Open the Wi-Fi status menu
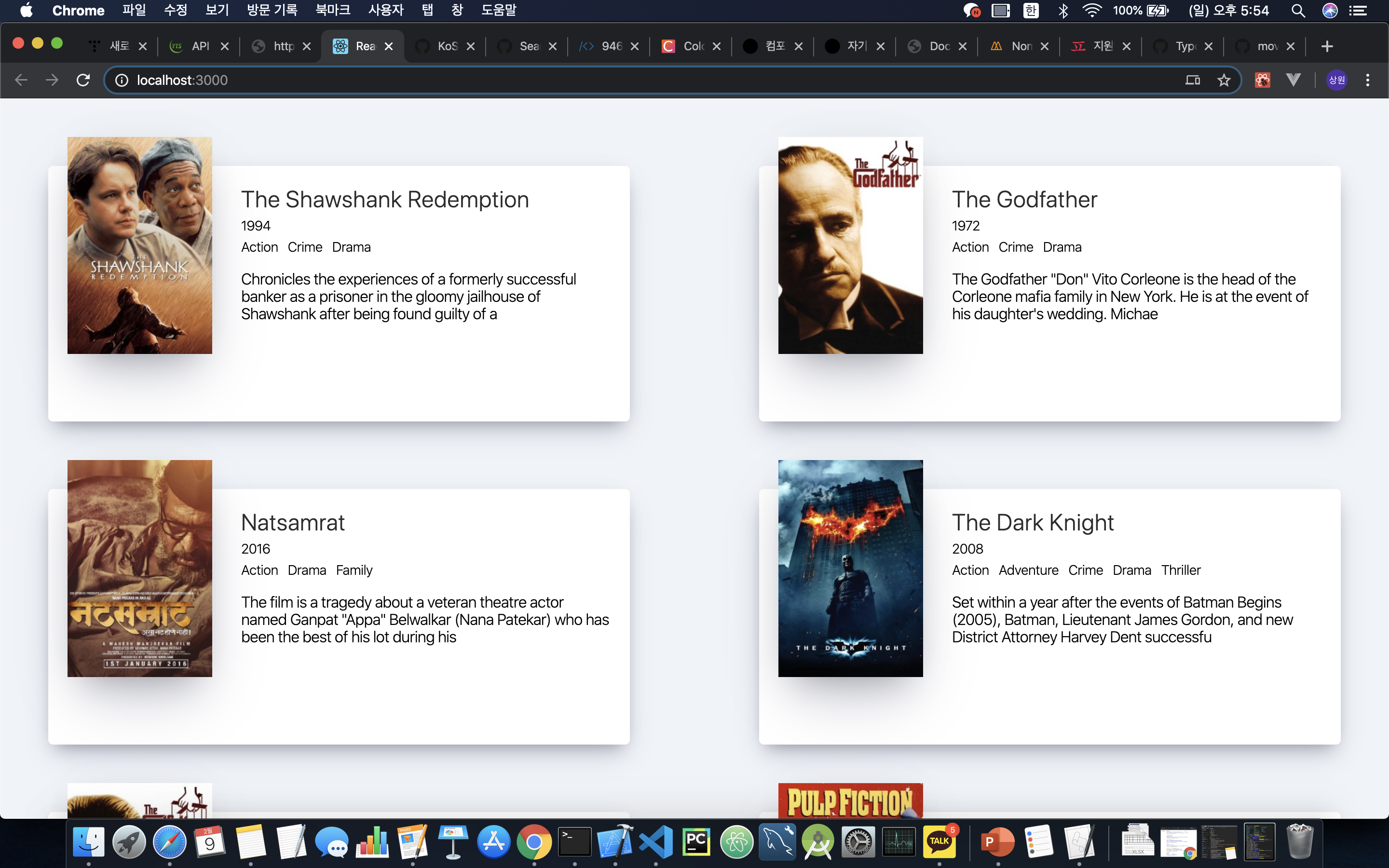Viewport: 1389px width, 868px height. point(1092,10)
